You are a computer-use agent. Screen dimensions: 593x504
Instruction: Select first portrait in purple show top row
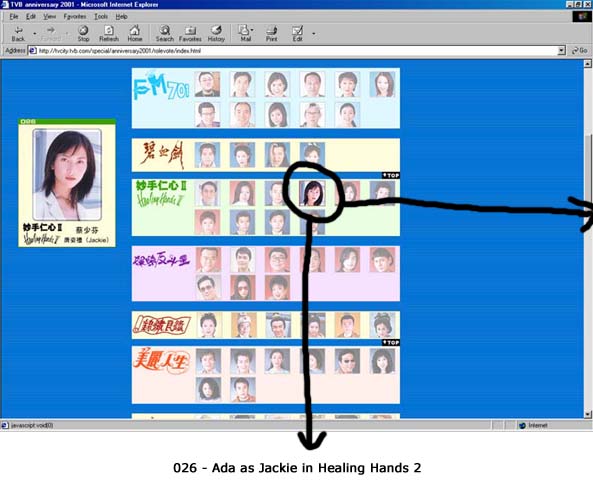(208, 260)
